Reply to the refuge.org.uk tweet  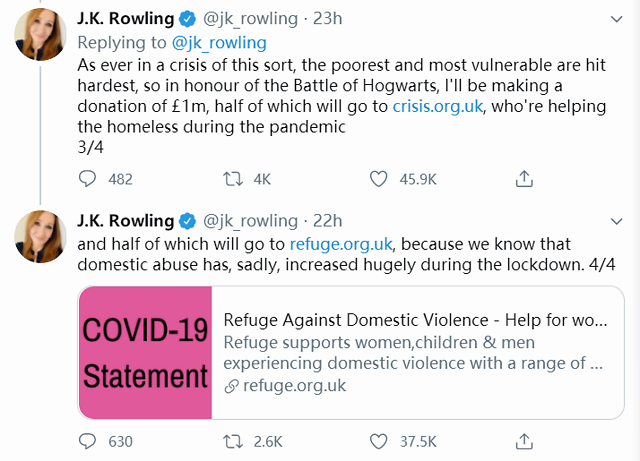89,440
